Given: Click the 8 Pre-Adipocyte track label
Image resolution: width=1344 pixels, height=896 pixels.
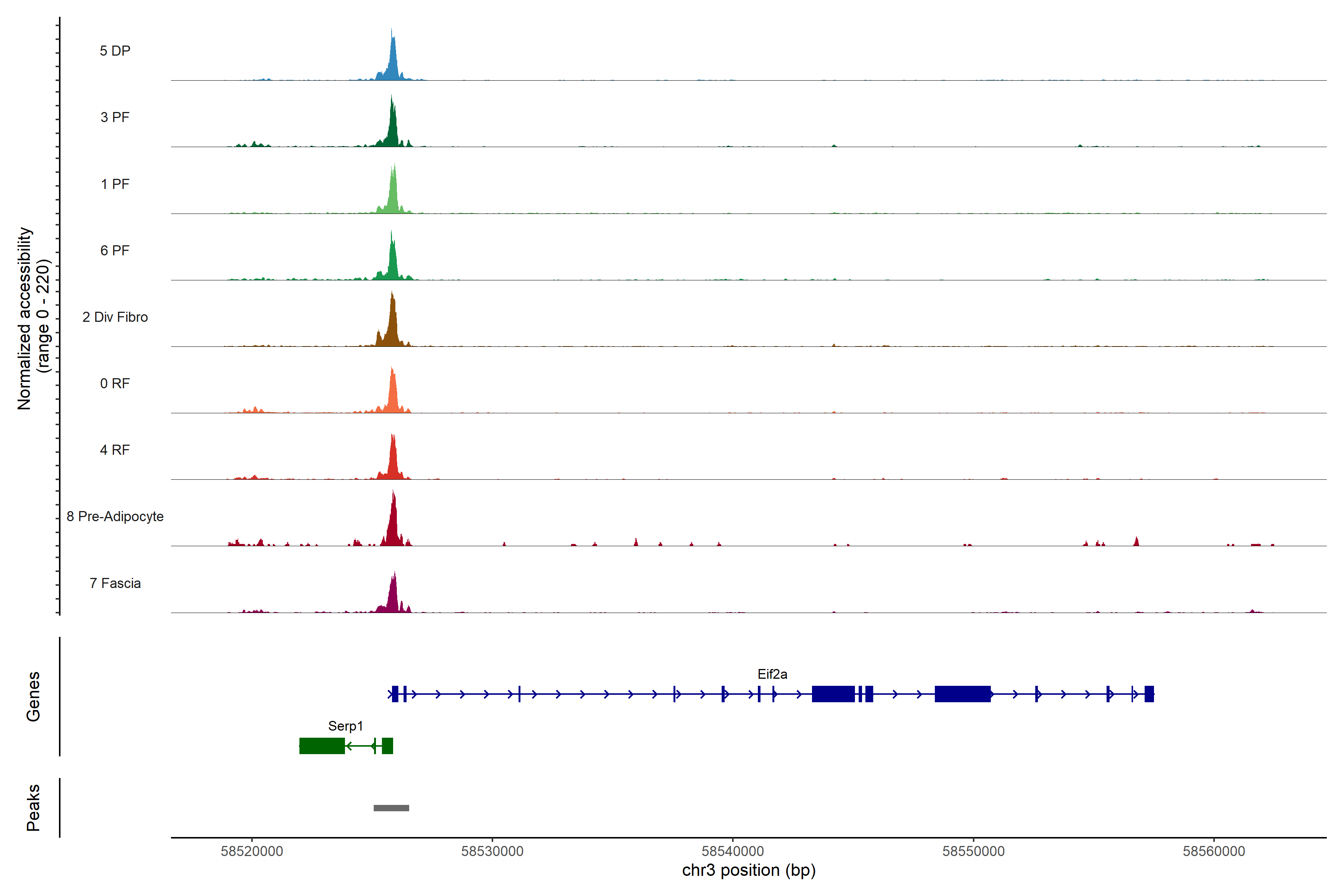Looking at the screenshot, I should (x=115, y=517).
